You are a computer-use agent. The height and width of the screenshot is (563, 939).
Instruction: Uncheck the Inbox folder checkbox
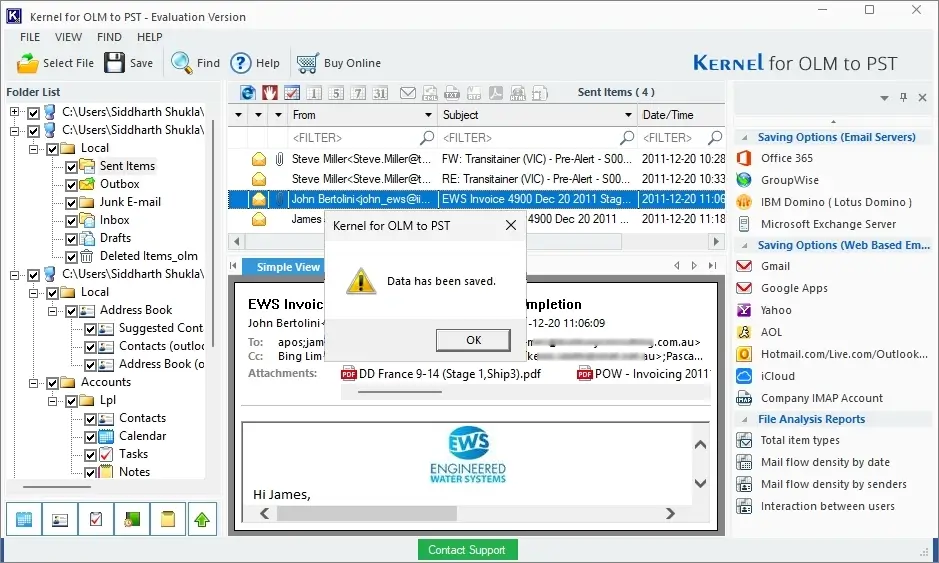[x=71, y=220]
